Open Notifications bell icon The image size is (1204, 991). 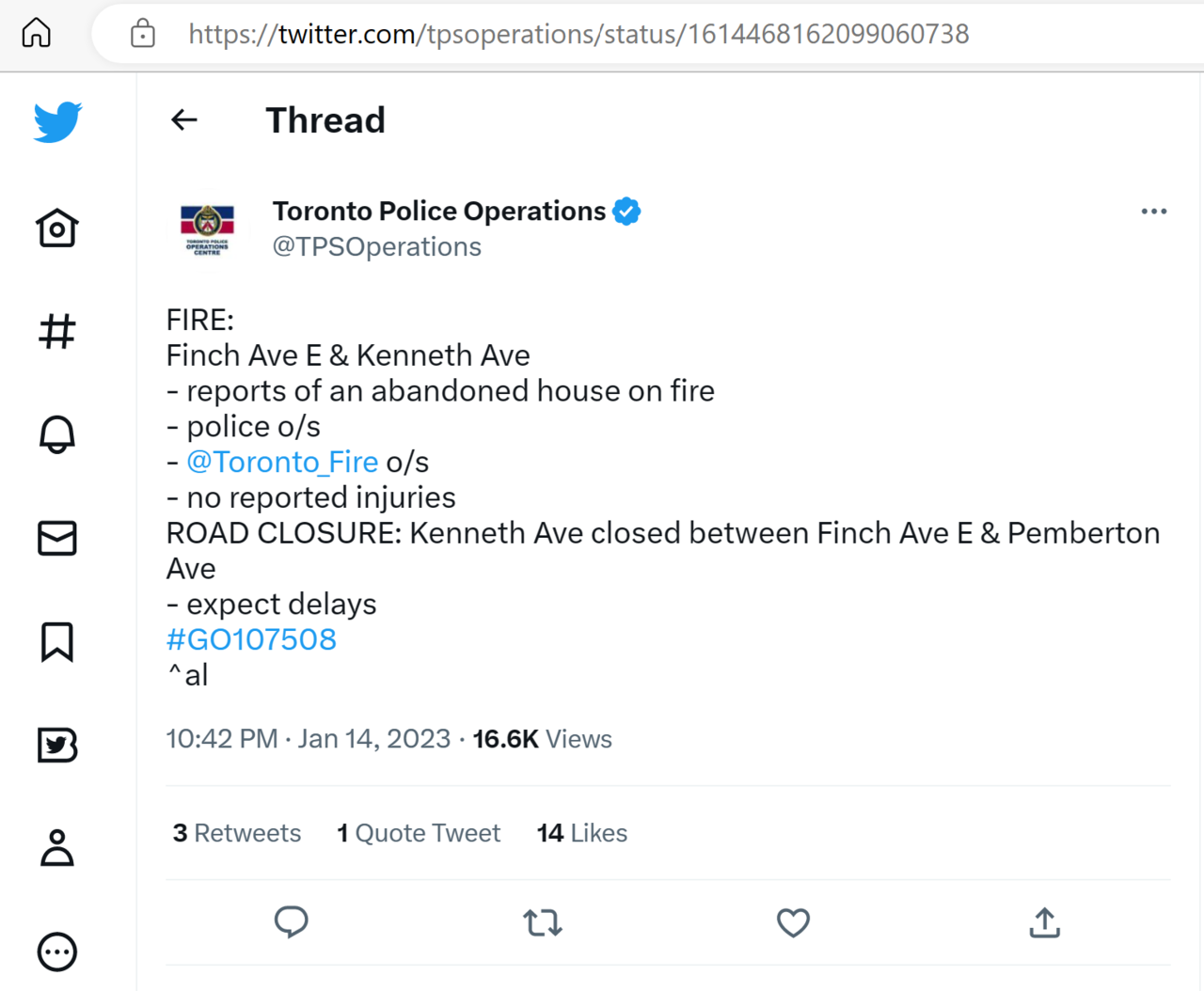(57, 434)
